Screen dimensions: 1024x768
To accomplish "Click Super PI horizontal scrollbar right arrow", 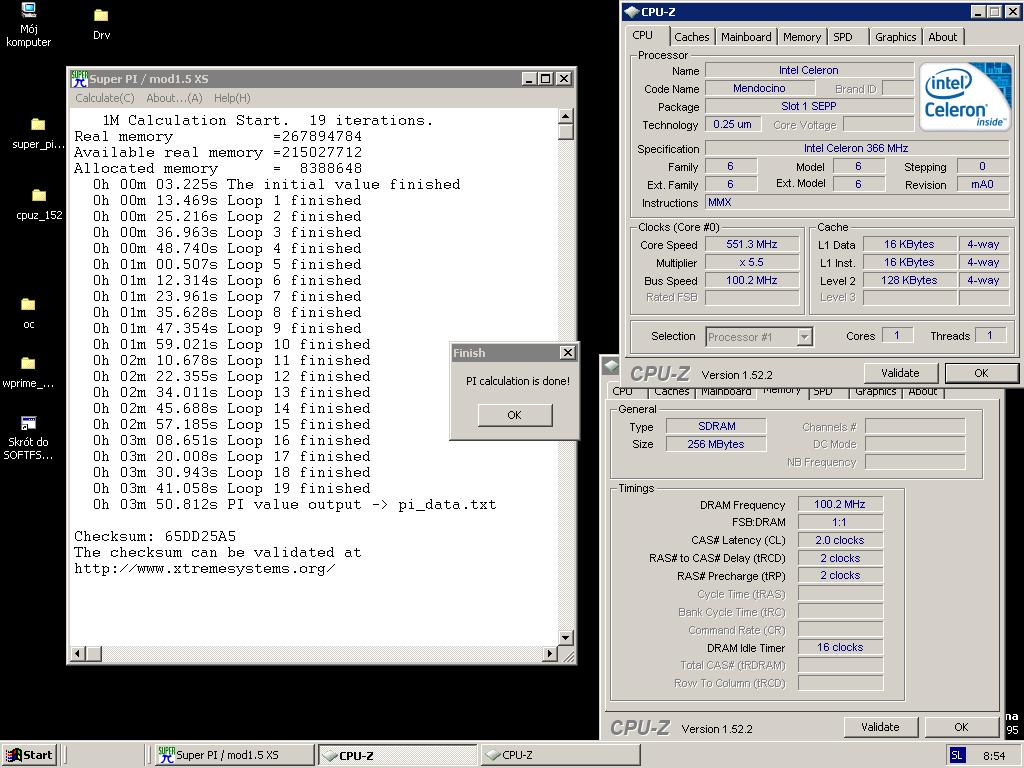I will coord(550,653).
